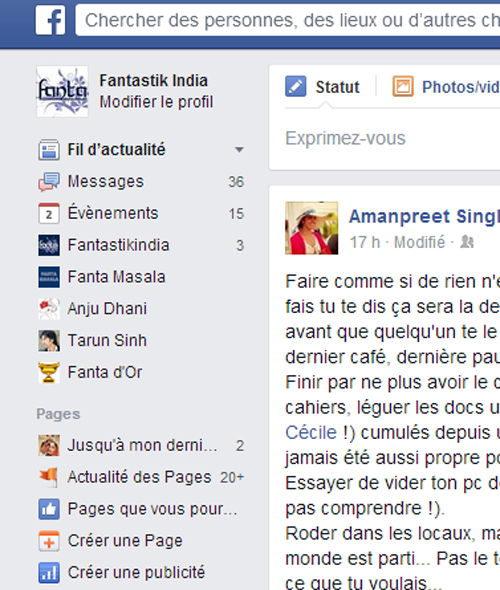
Task: Focus the Chercher des personnes search box
Action: (x=288, y=20)
